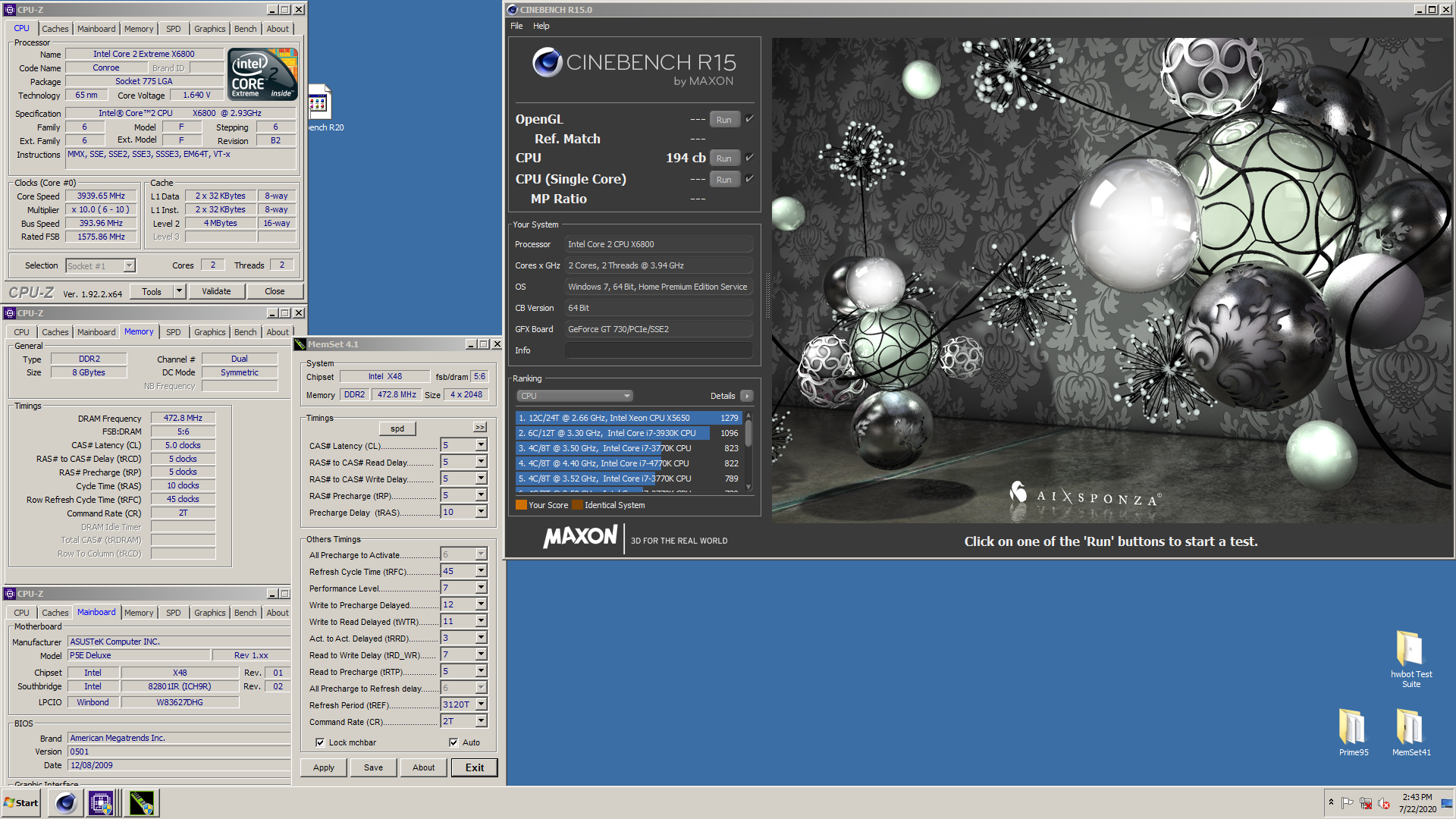
Task: Click the network status tray icon
Action: (1365, 803)
